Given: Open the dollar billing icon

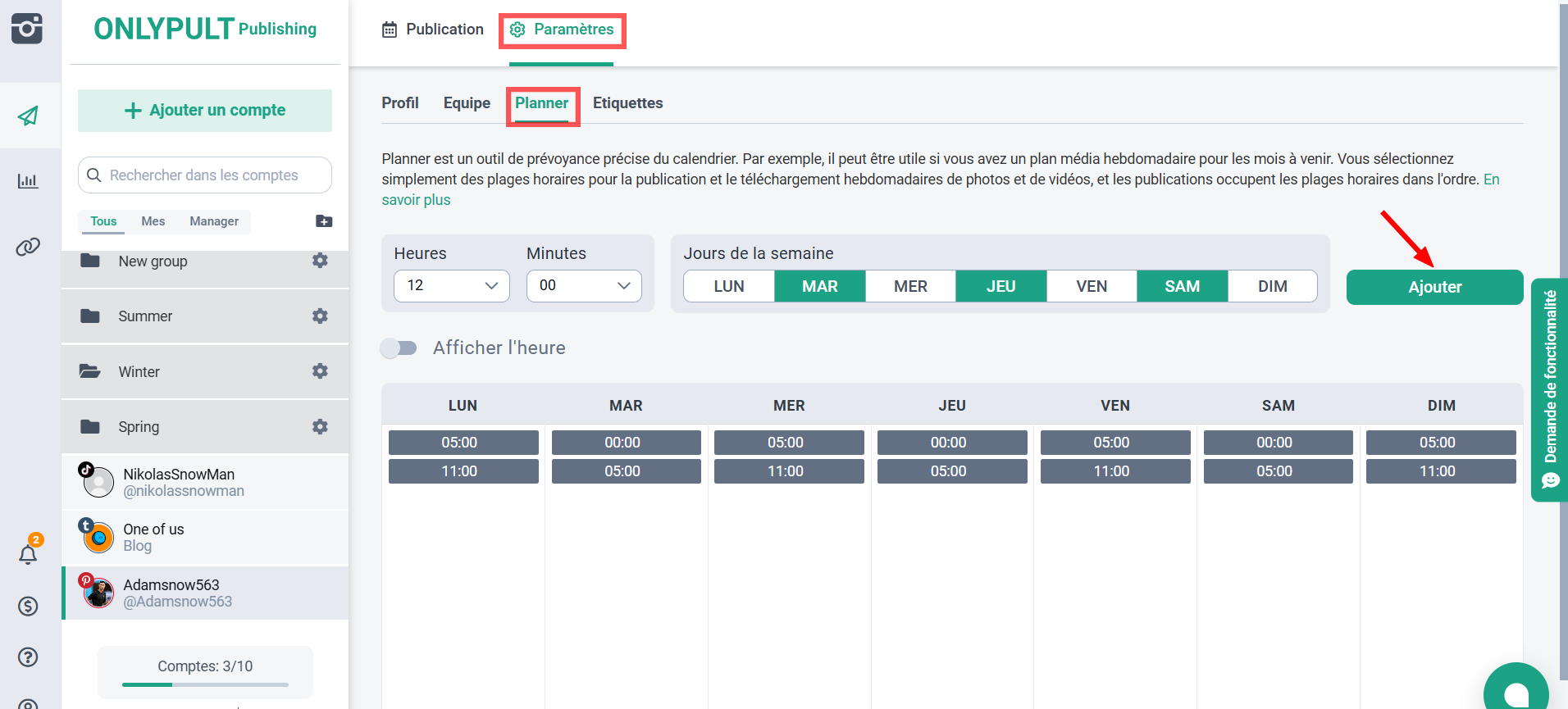Looking at the screenshot, I should coord(28,606).
